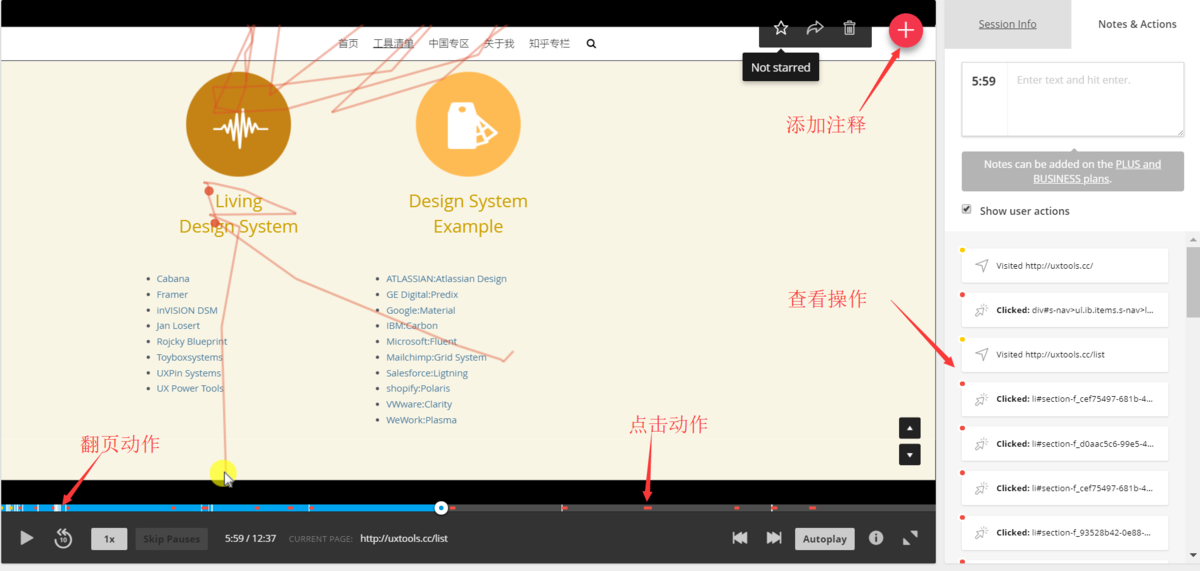Click the Jan Losert link
1200x571 pixels.
click(x=178, y=326)
